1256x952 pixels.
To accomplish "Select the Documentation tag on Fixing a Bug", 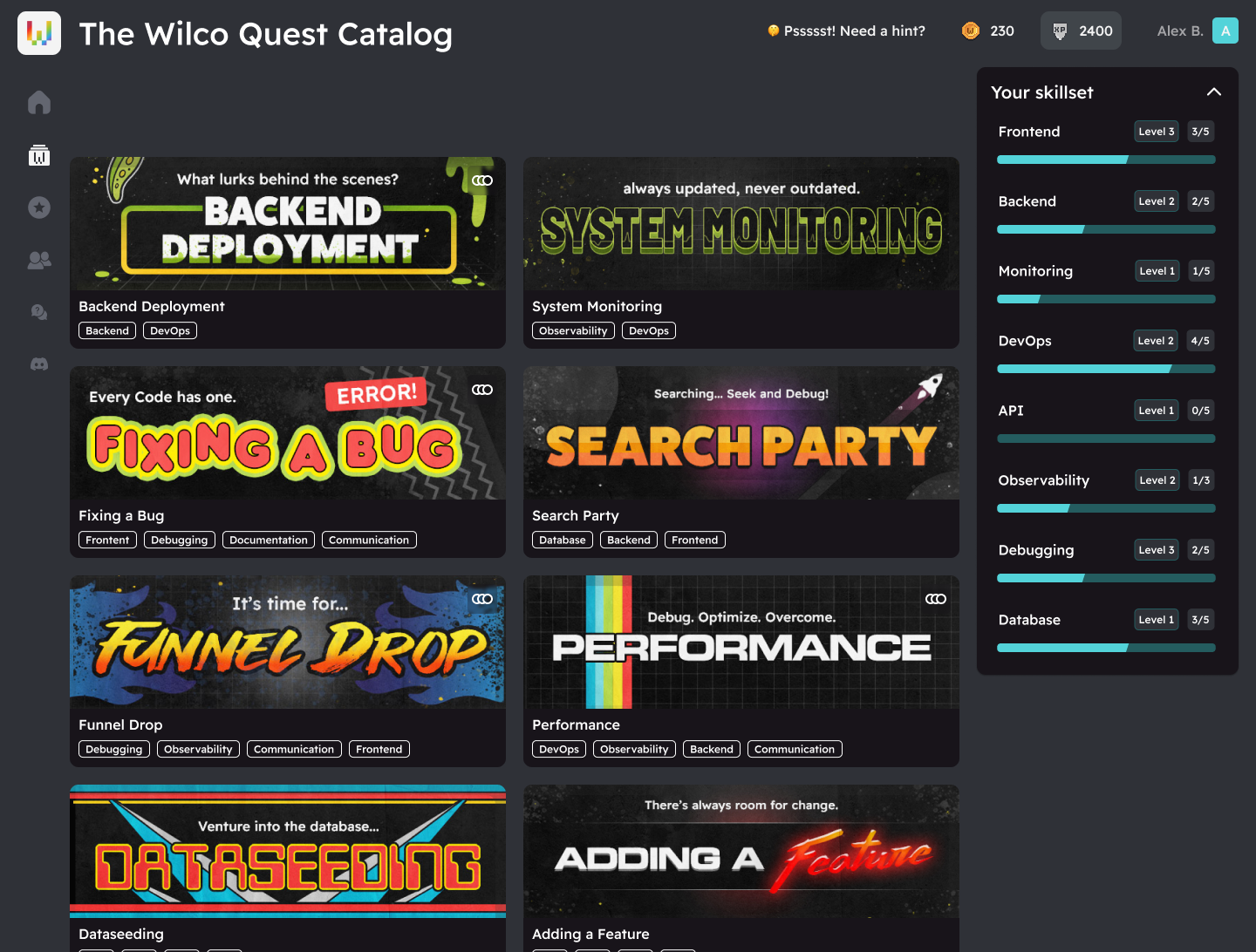I will [269, 540].
